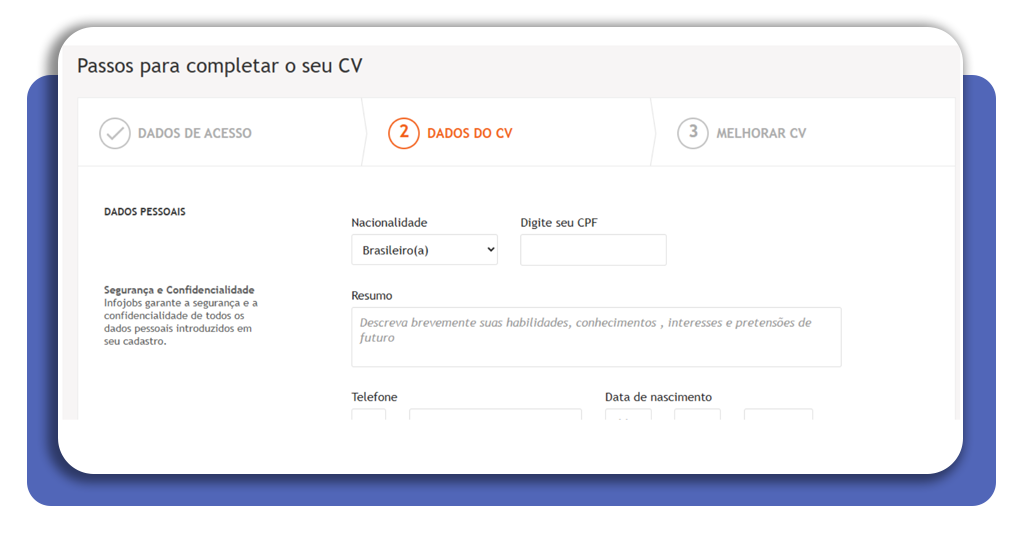
Task: Select the DADOS DO CV step label
Action: (469, 133)
